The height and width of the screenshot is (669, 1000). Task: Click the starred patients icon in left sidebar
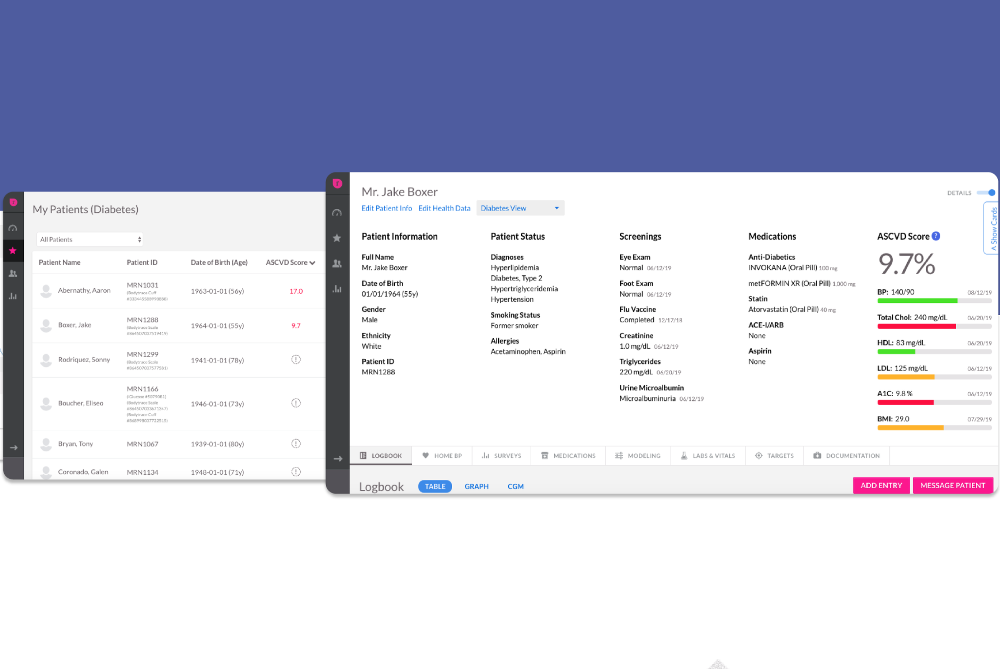click(13, 250)
